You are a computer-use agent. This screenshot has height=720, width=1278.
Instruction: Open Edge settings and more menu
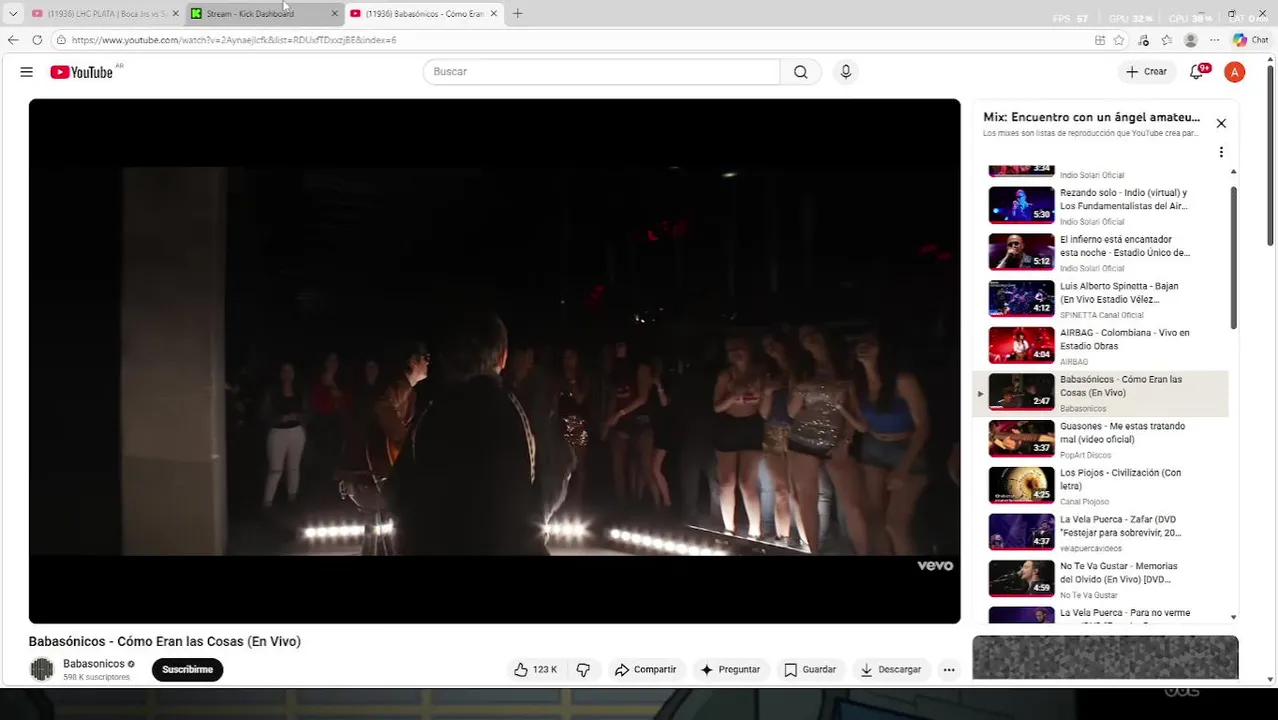click(x=1215, y=40)
